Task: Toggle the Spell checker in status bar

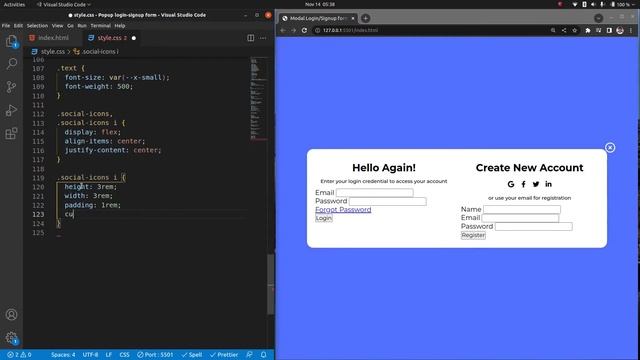Action: pyautogui.click(x=192, y=355)
